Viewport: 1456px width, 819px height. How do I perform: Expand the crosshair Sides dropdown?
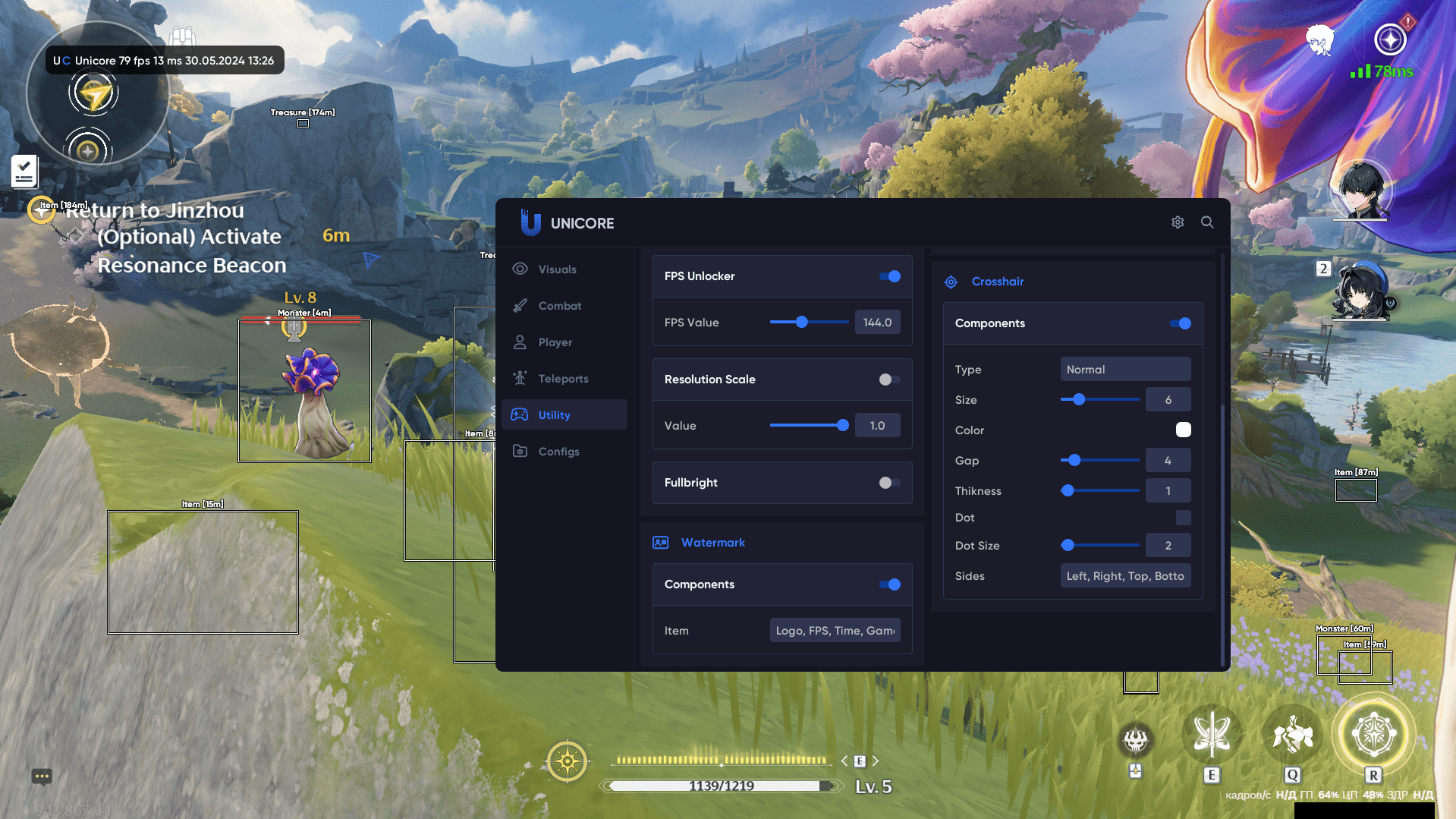point(1125,576)
